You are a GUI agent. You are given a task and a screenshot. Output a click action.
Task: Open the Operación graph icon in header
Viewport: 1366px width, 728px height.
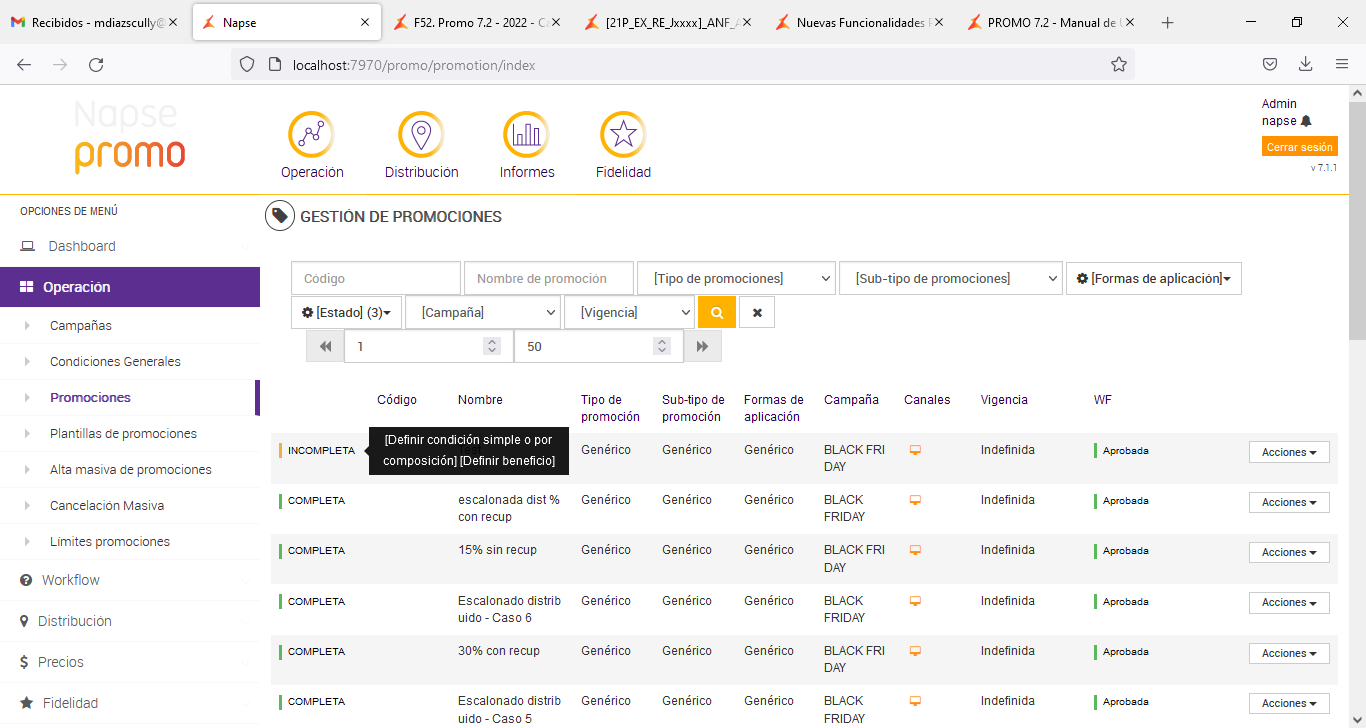pyautogui.click(x=311, y=134)
